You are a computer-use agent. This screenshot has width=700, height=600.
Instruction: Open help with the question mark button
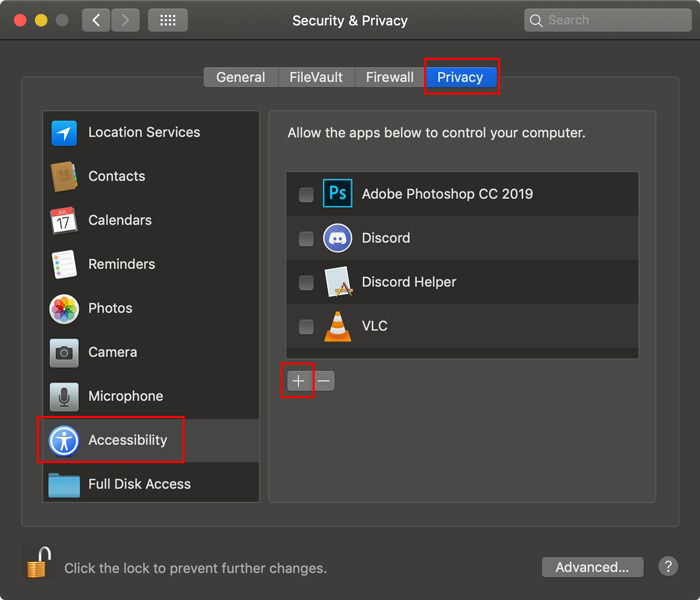tap(668, 566)
